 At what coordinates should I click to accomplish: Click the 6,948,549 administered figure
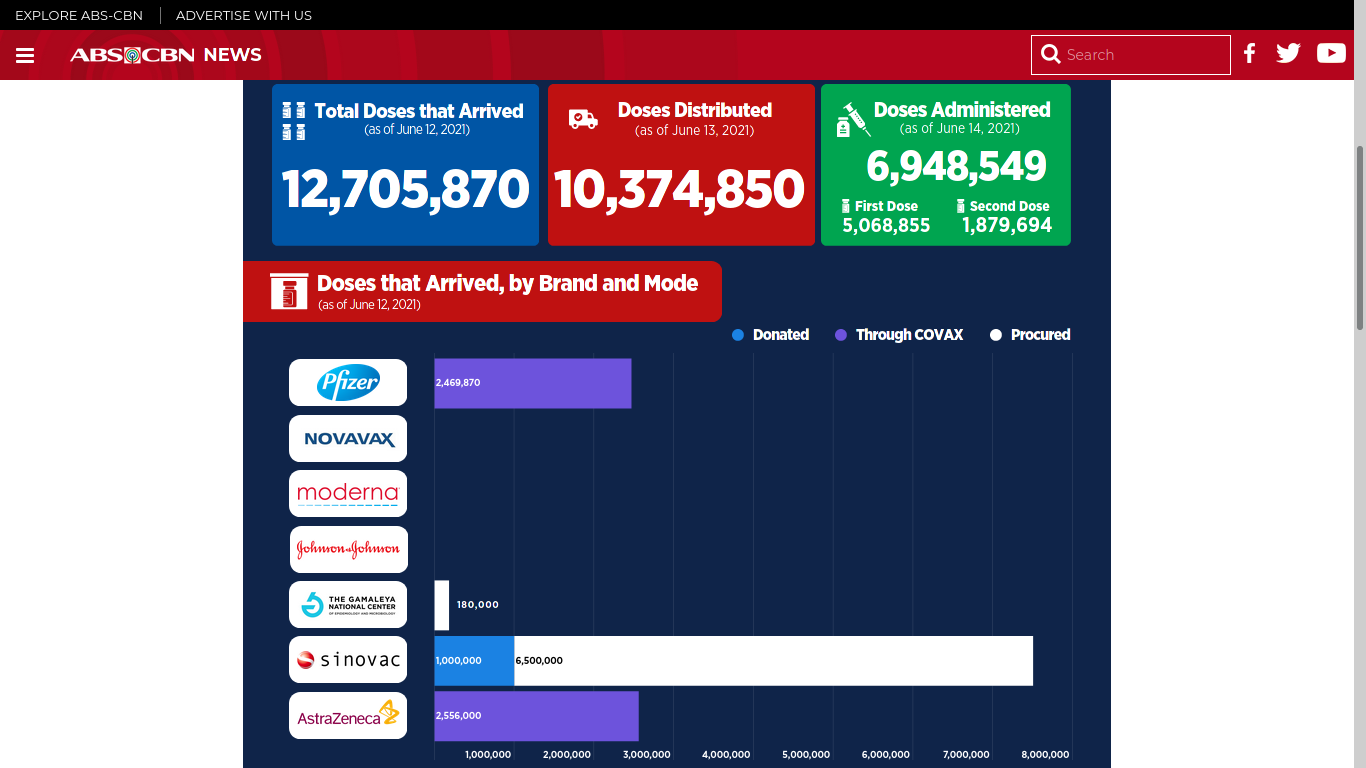point(956,166)
